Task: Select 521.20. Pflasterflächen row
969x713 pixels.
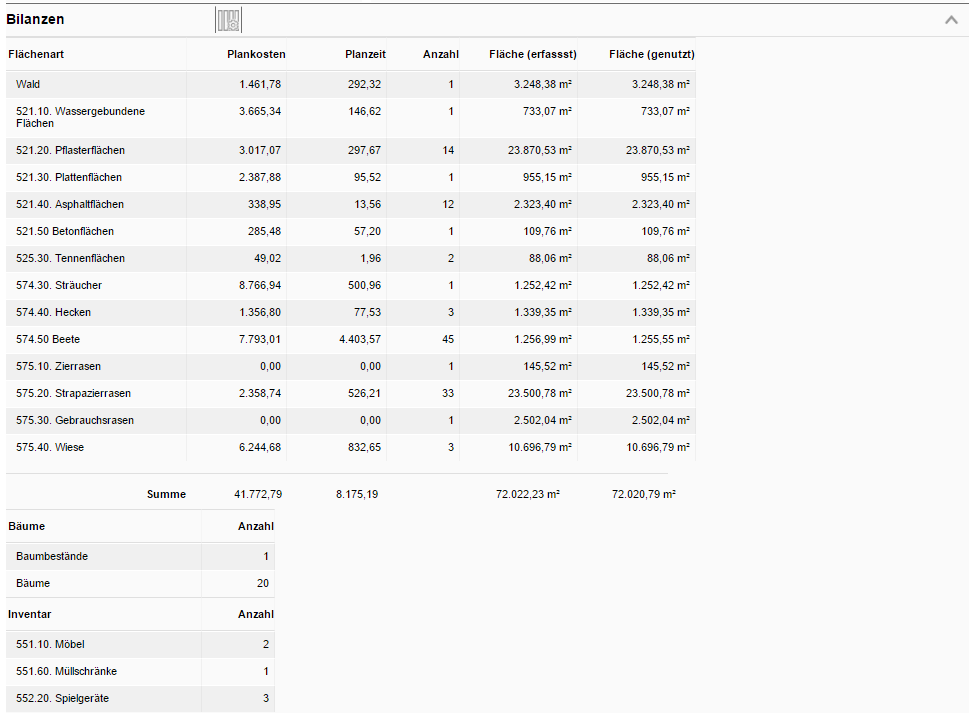Action: click(x=350, y=150)
